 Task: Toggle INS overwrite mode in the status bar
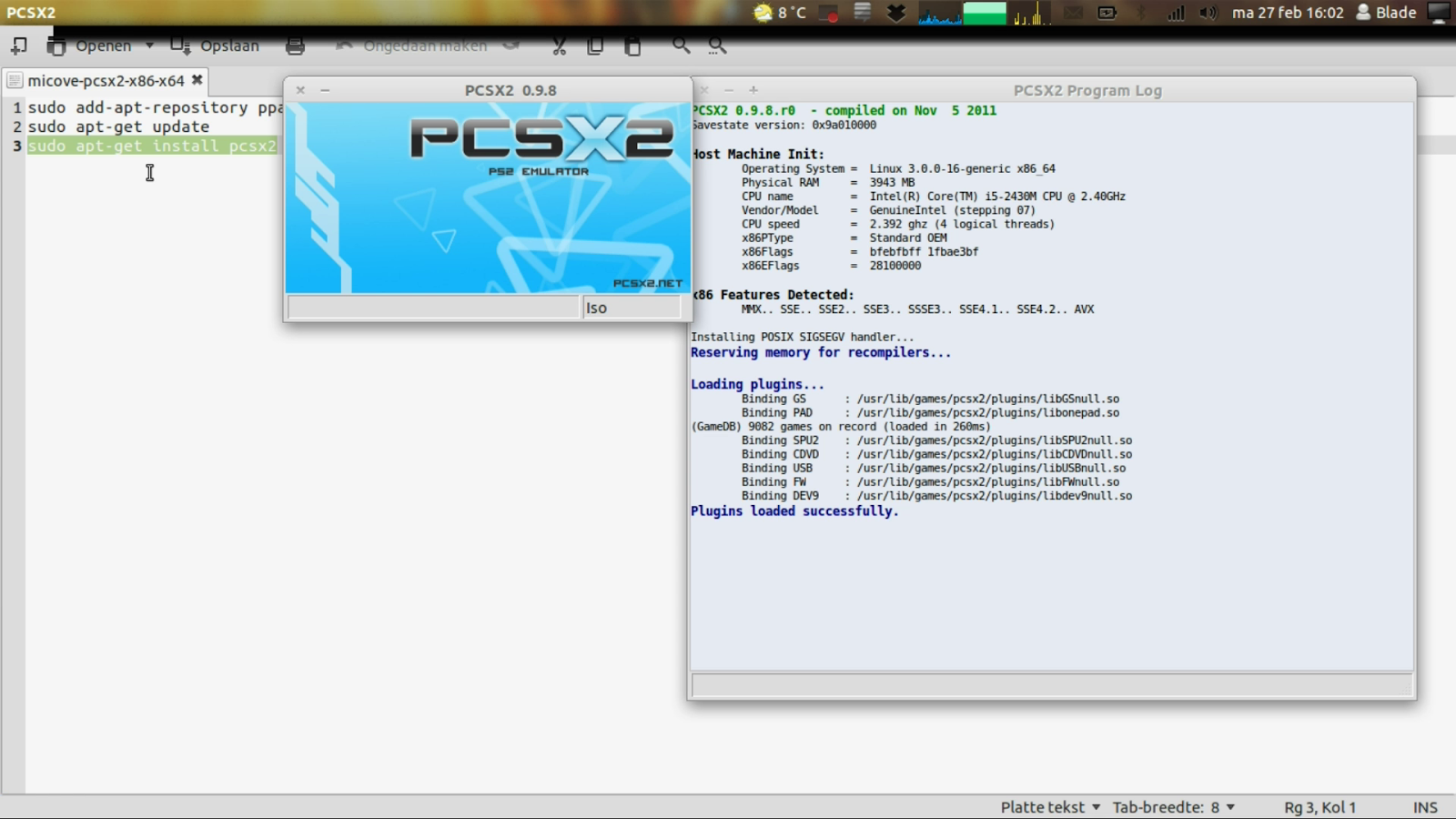1424,806
